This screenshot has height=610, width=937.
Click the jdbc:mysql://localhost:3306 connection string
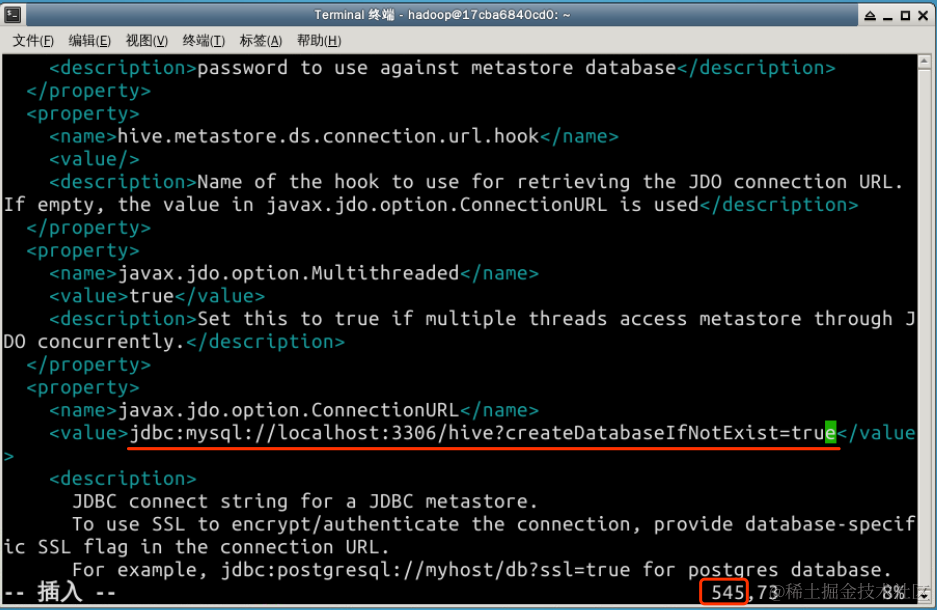pyautogui.click(x=482, y=433)
